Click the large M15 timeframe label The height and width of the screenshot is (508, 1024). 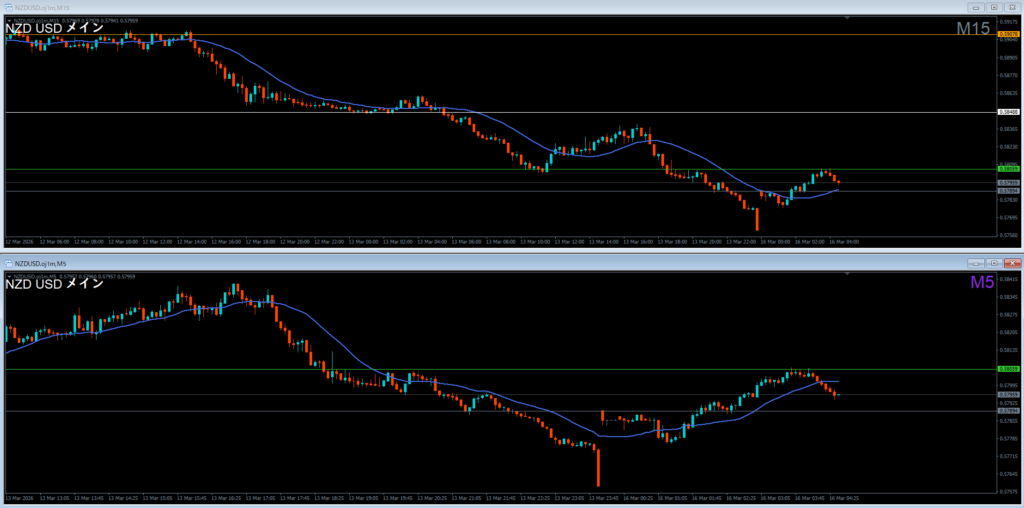[x=974, y=28]
